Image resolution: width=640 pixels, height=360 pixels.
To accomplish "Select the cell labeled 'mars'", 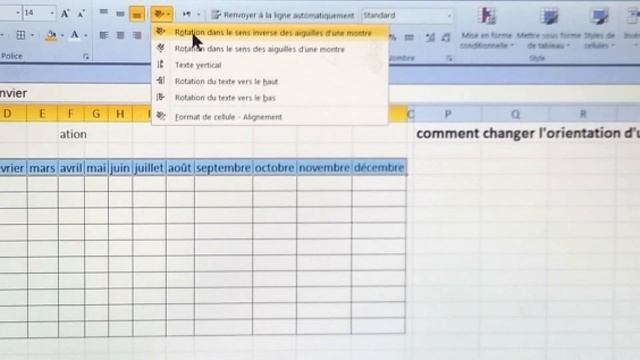I will pyautogui.click(x=42, y=168).
